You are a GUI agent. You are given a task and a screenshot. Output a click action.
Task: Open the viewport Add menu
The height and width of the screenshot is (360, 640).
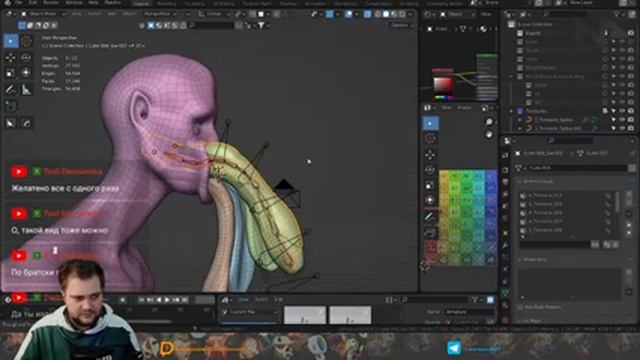coord(111,14)
